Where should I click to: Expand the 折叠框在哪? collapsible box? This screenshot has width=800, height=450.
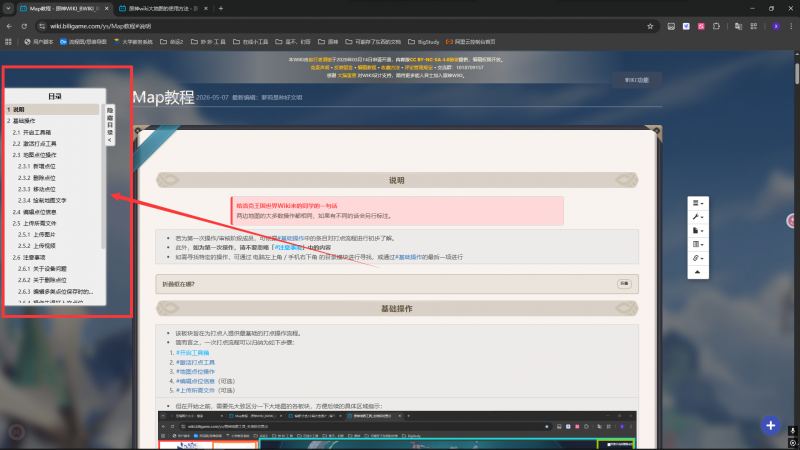pos(624,284)
